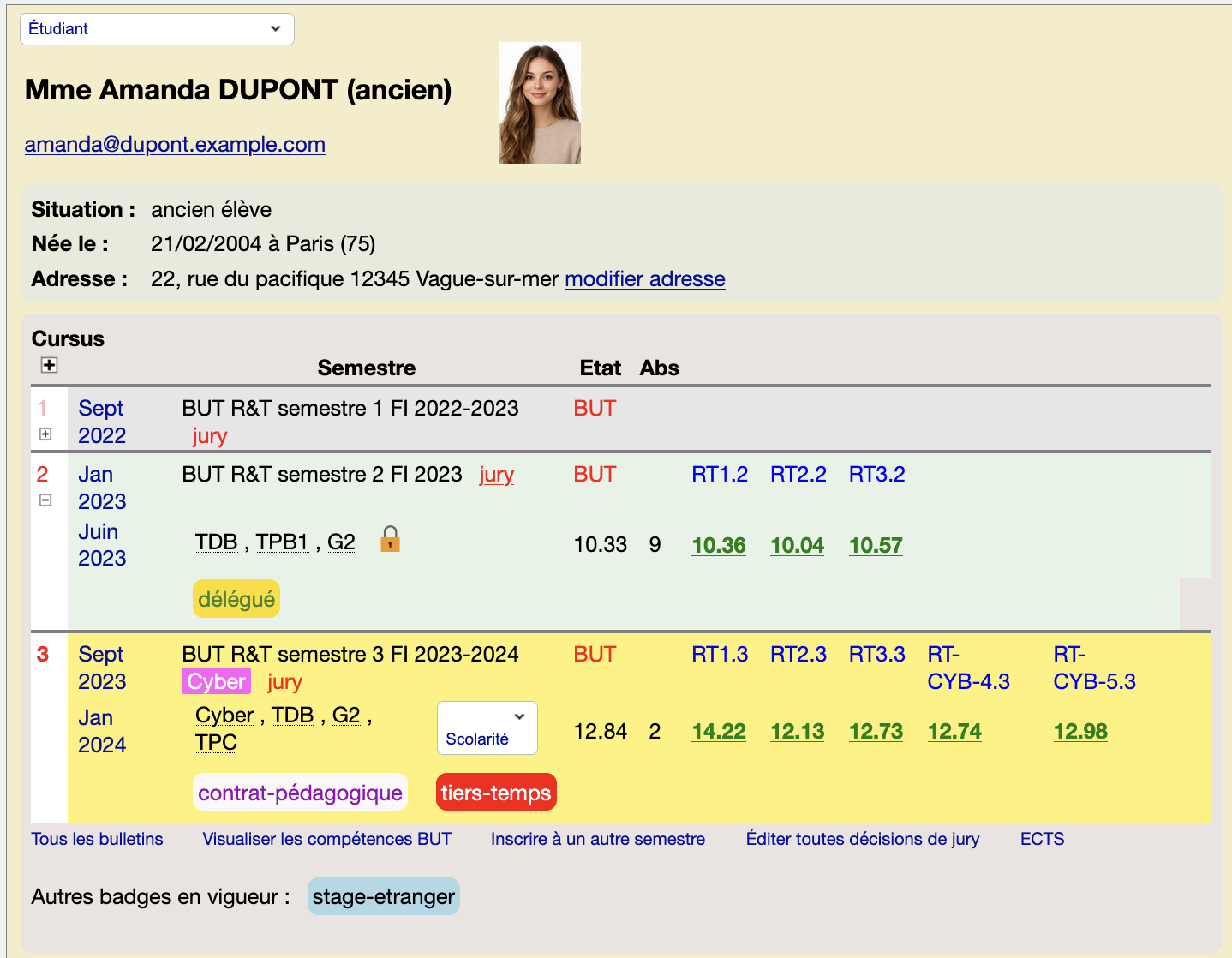This screenshot has height=958, width=1232.
Task: Click the yellow délégué badge
Action: coord(236,599)
